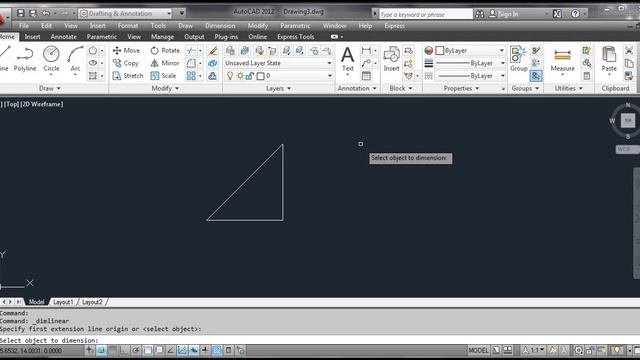Click the Array tool icon
The image size is (640, 360).
[x=191, y=76]
